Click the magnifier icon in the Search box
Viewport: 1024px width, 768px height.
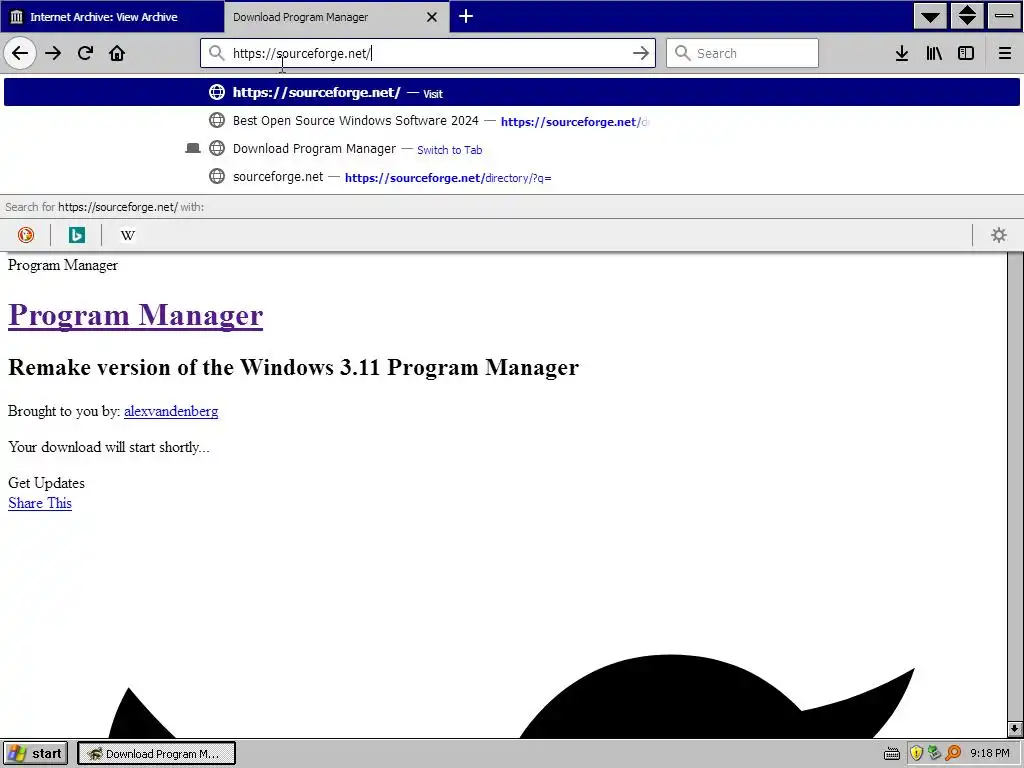(x=682, y=53)
